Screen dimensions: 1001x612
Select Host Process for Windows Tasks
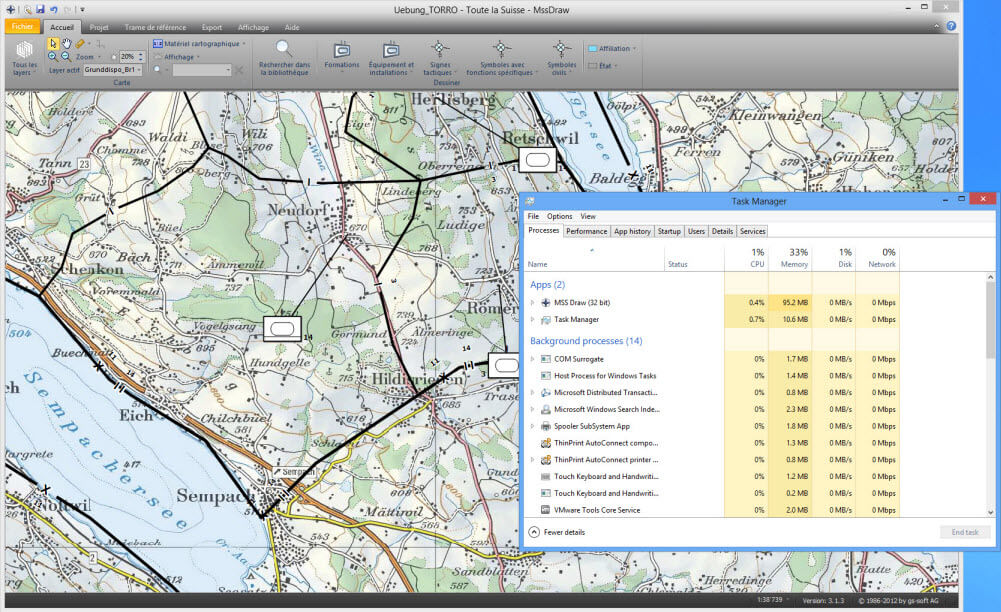click(x=712, y=376)
